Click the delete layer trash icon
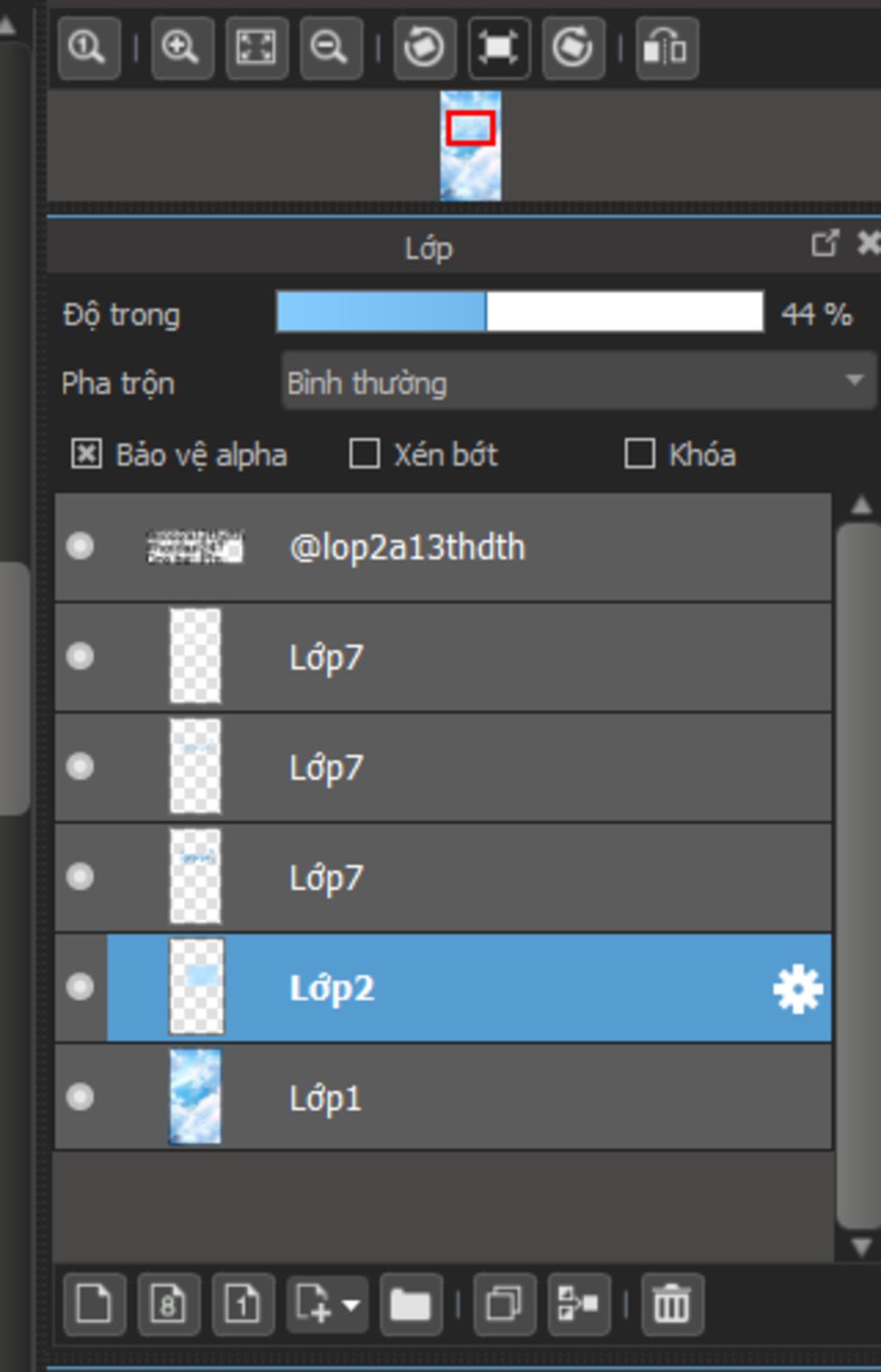 672,1304
